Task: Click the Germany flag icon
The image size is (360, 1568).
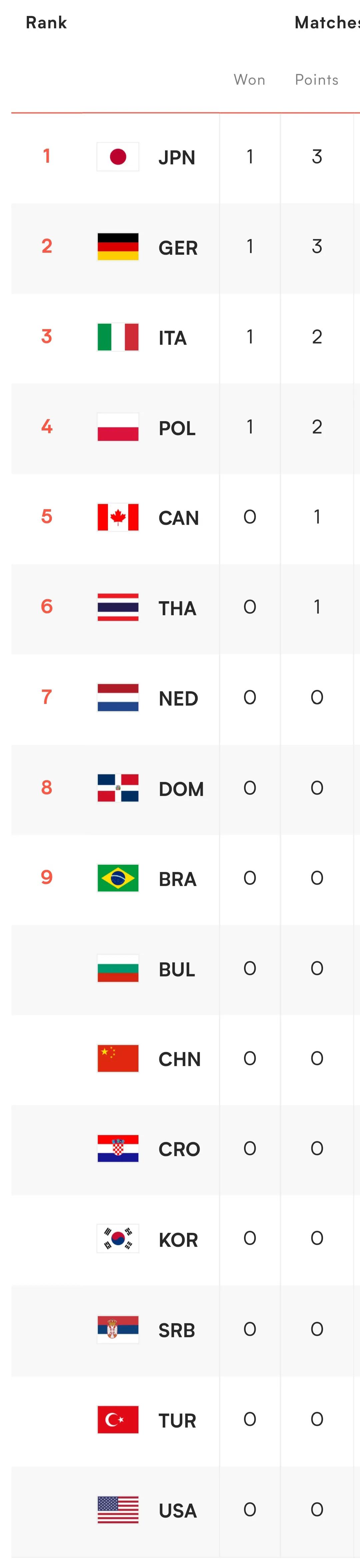Action: 118,247
